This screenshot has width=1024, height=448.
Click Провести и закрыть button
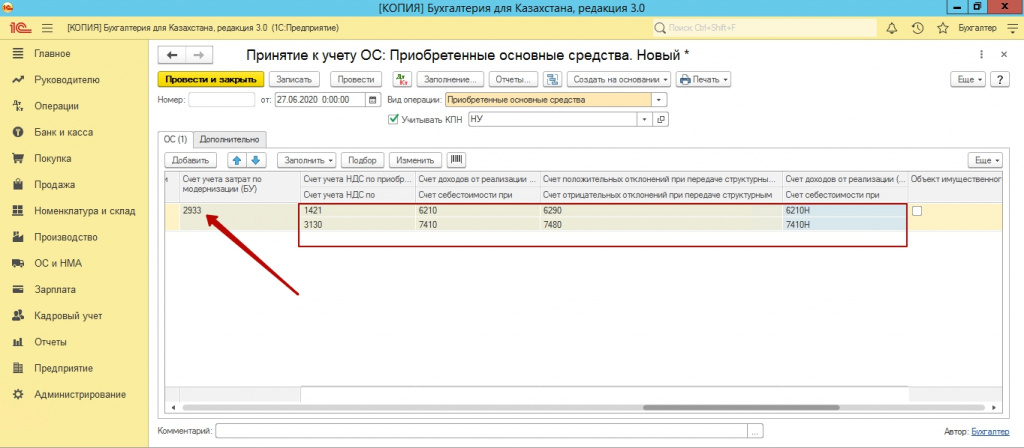(210, 79)
